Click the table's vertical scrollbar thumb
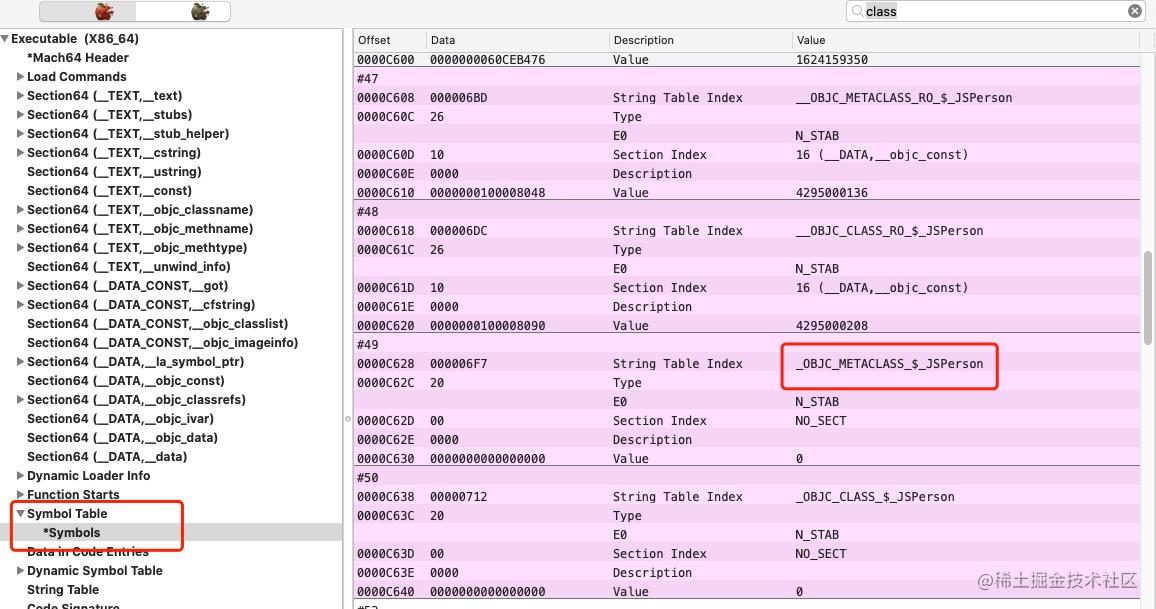Screen dimensions: 1156x609 pyautogui.click(x=1147, y=297)
